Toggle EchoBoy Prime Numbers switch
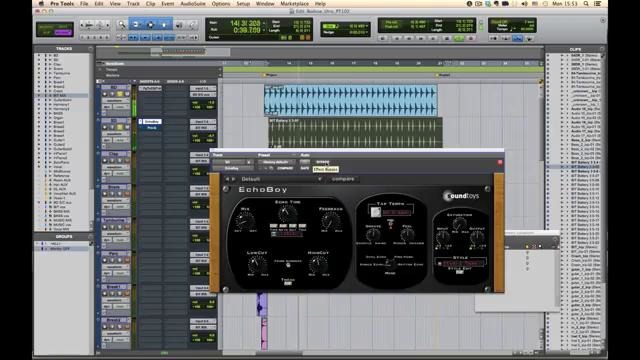Screen dimensions: 640x360 [x=288, y=265]
